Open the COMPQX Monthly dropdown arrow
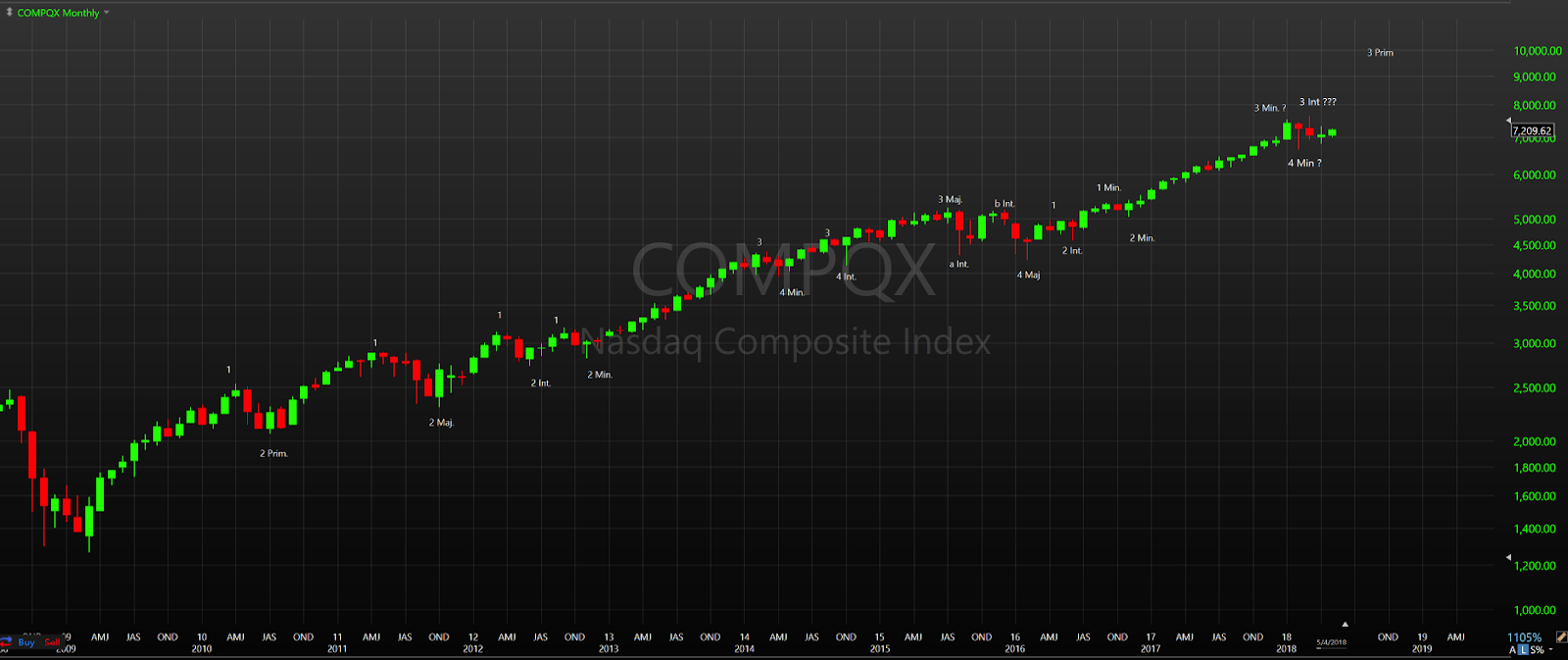The width and height of the screenshot is (1568, 660). point(106,13)
